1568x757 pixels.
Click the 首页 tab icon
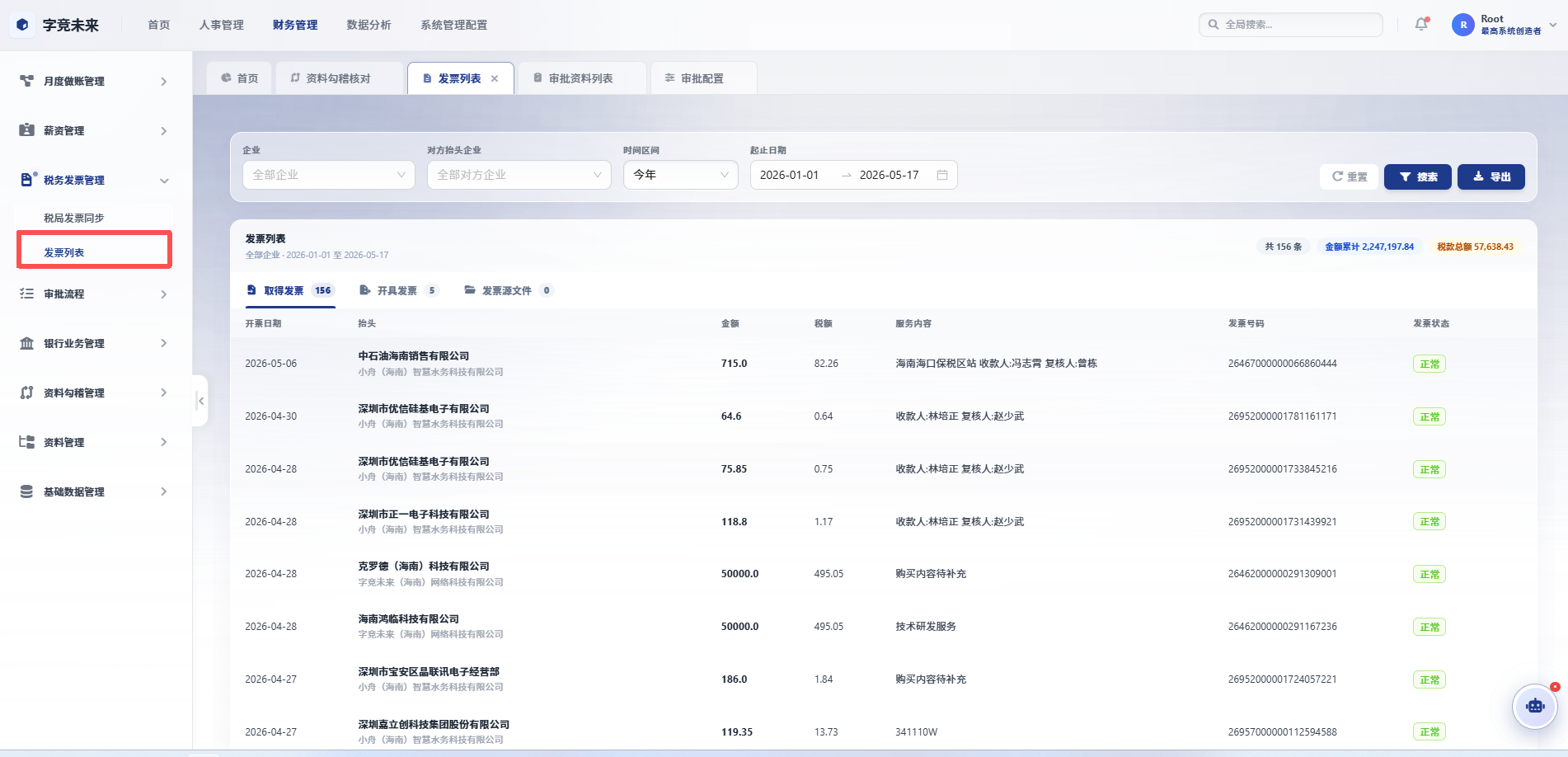click(x=226, y=78)
